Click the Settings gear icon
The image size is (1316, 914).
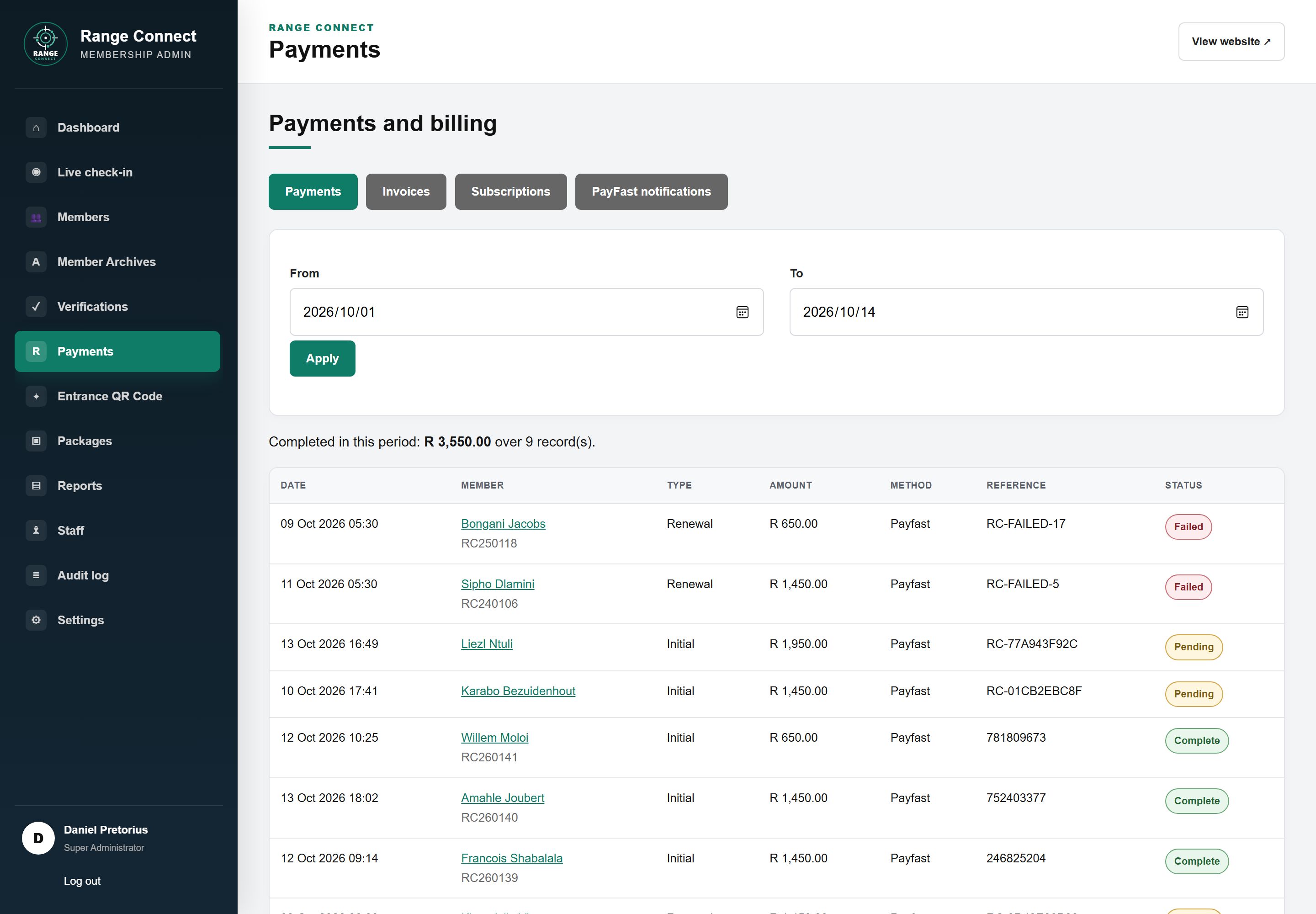point(36,620)
